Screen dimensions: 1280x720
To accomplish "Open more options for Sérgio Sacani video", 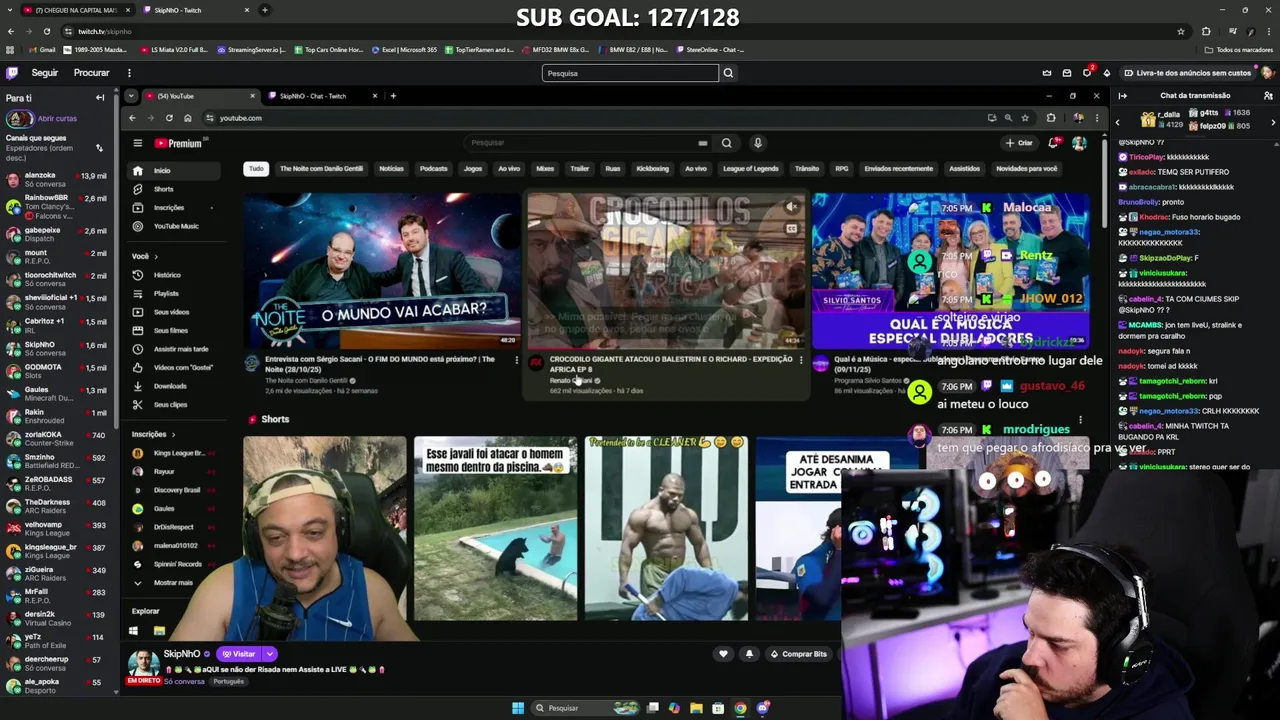I will (516, 360).
